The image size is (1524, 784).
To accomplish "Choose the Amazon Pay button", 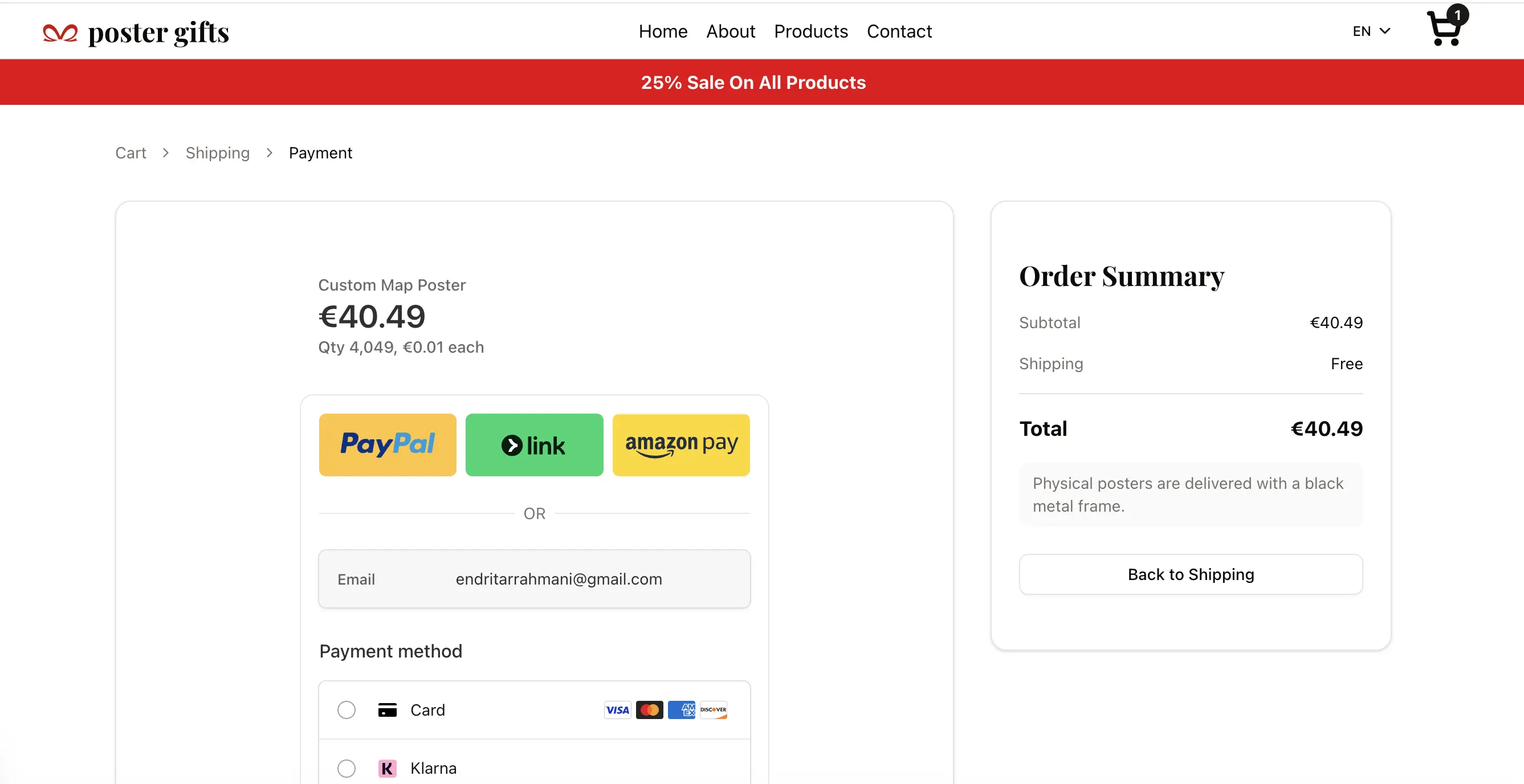I will coord(681,444).
